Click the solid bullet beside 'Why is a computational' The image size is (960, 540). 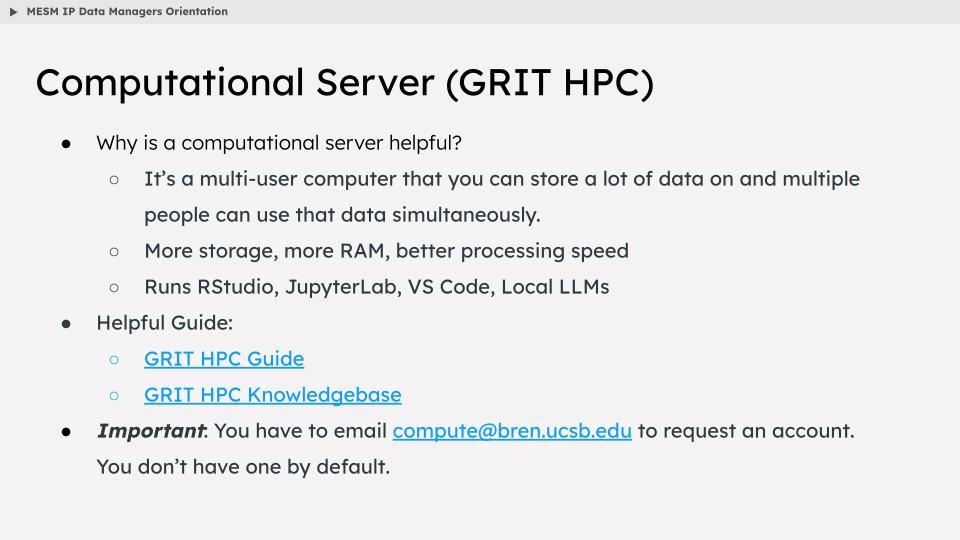pos(66,144)
